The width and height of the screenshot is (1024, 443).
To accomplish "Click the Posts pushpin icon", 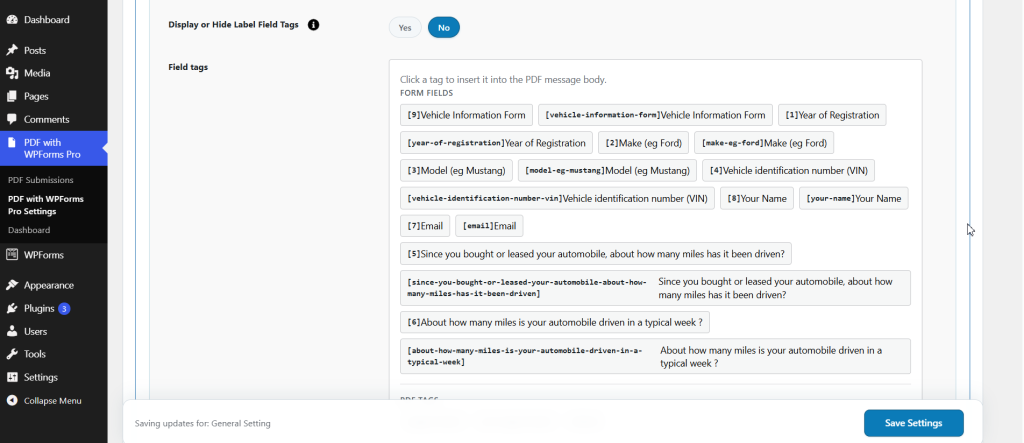I will coord(12,50).
